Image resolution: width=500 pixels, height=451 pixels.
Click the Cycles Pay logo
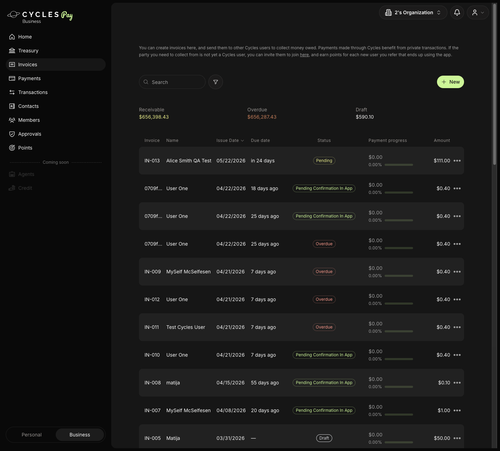click(40, 16)
